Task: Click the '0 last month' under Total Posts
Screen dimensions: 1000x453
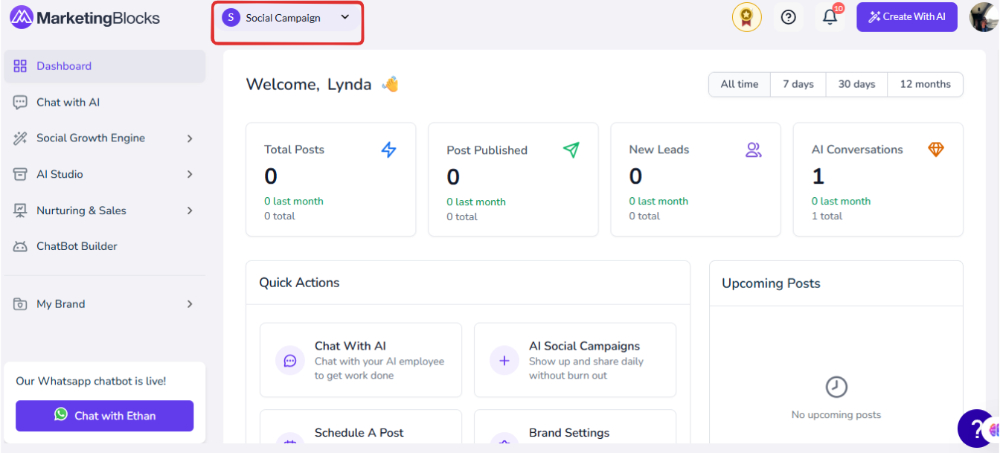Action: coord(294,201)
